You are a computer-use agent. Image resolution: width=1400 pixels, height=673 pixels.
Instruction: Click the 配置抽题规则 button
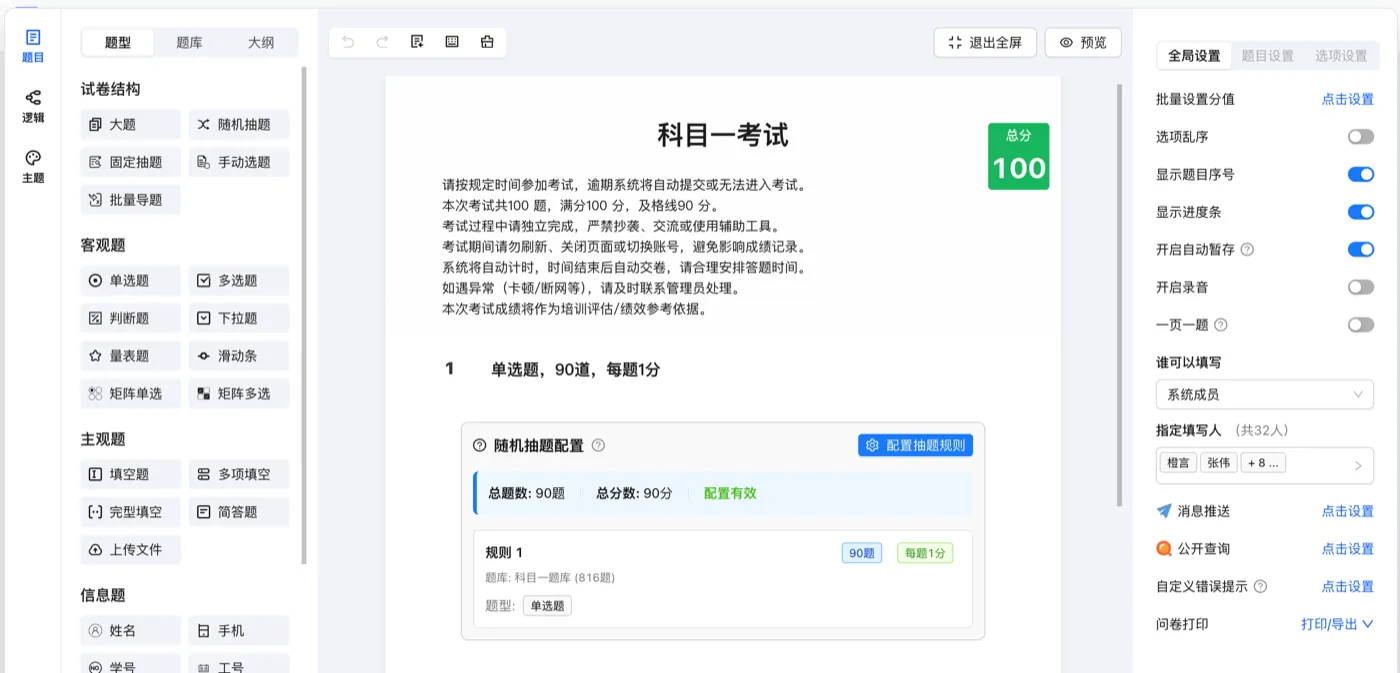pyautogui.click(x=915, y=446)
